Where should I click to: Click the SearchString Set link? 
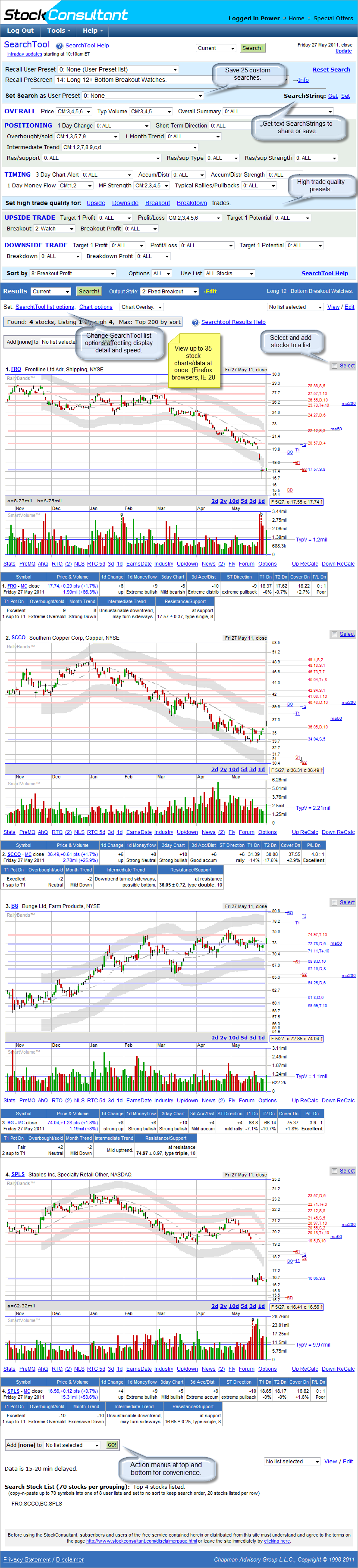click(x=345, y=96)
